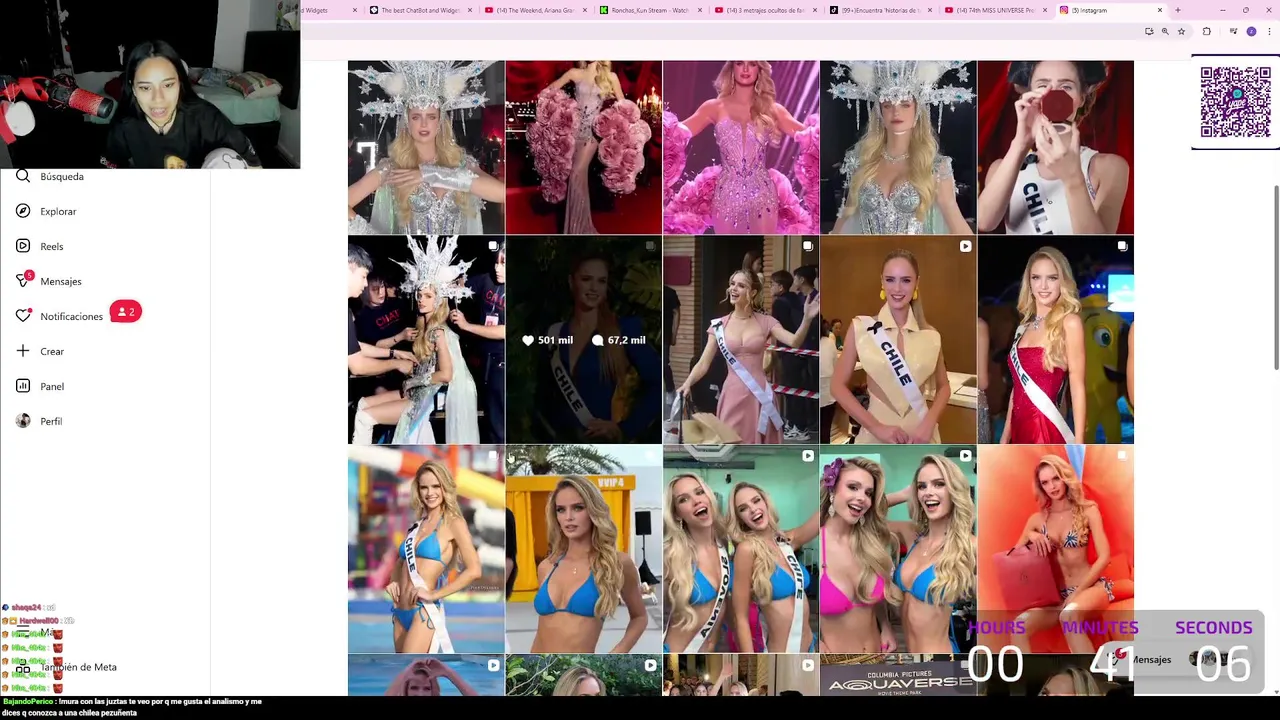This screenshot has height=720, width=1280.
Task: Open the Chrome profile avatar
Action: point(1251,31)
